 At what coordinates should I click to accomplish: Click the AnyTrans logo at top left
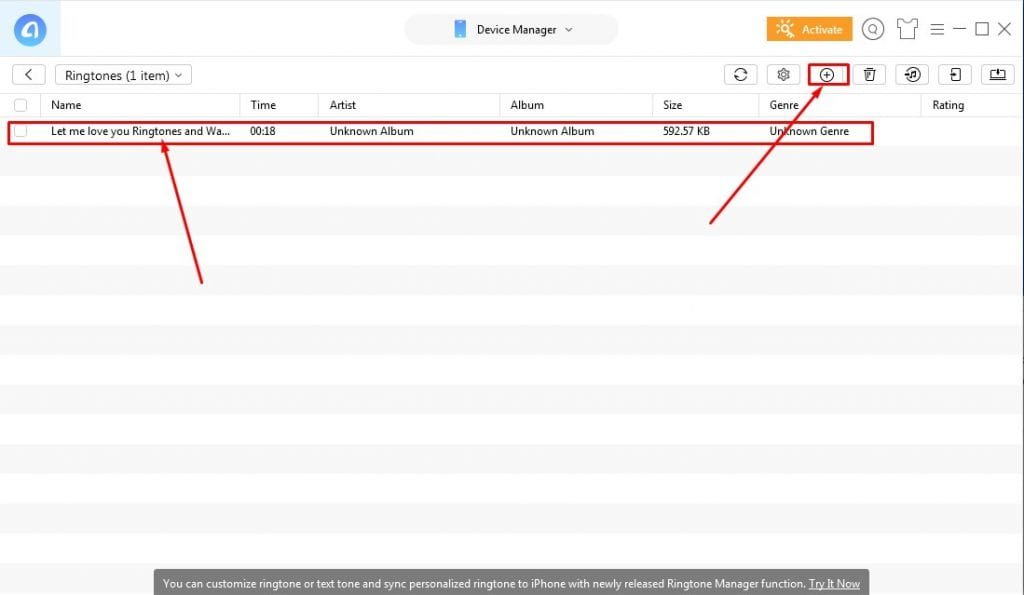[29, 29]
